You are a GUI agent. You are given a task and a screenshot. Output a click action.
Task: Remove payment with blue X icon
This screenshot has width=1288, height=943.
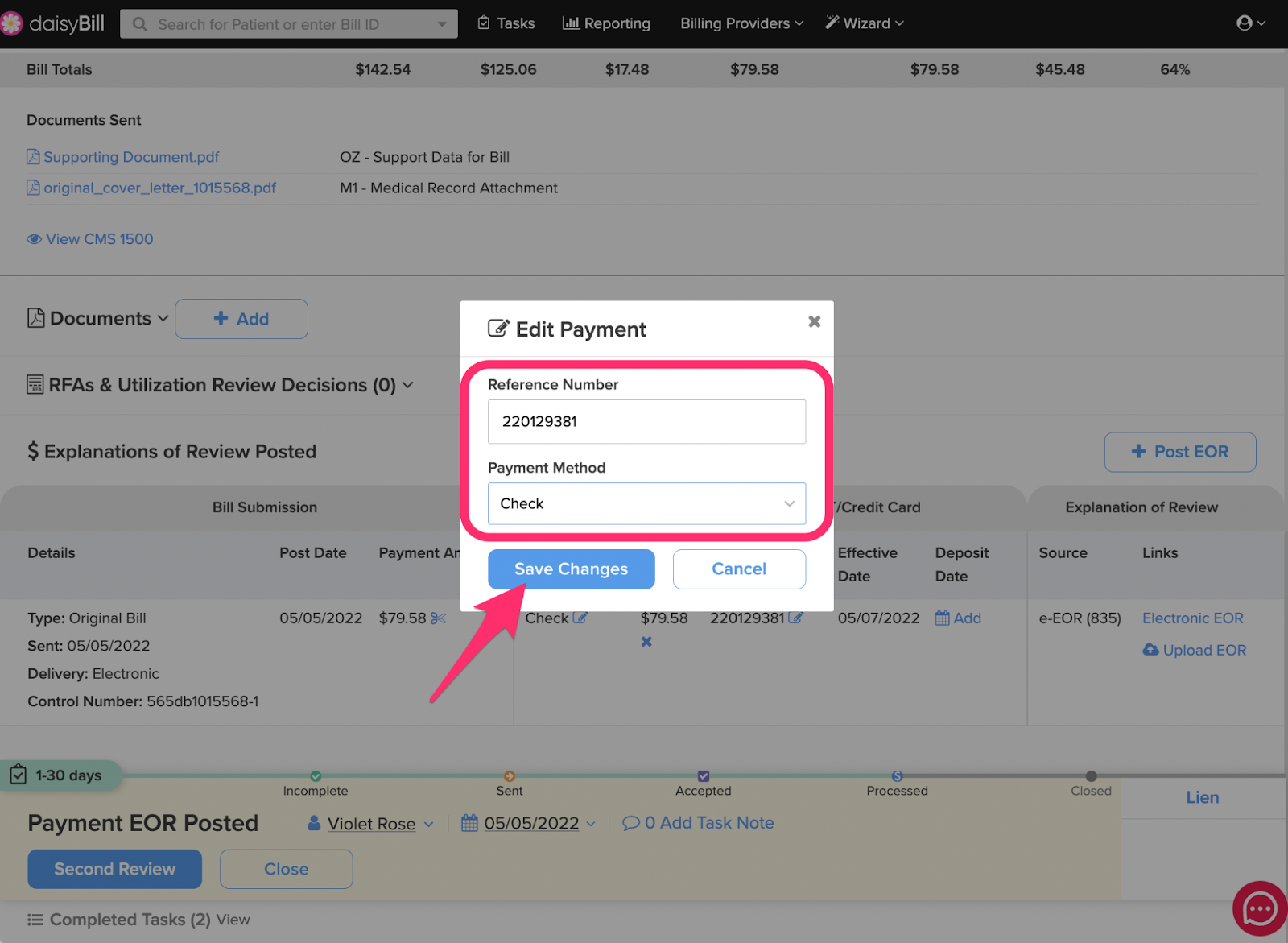click(646, 642)
